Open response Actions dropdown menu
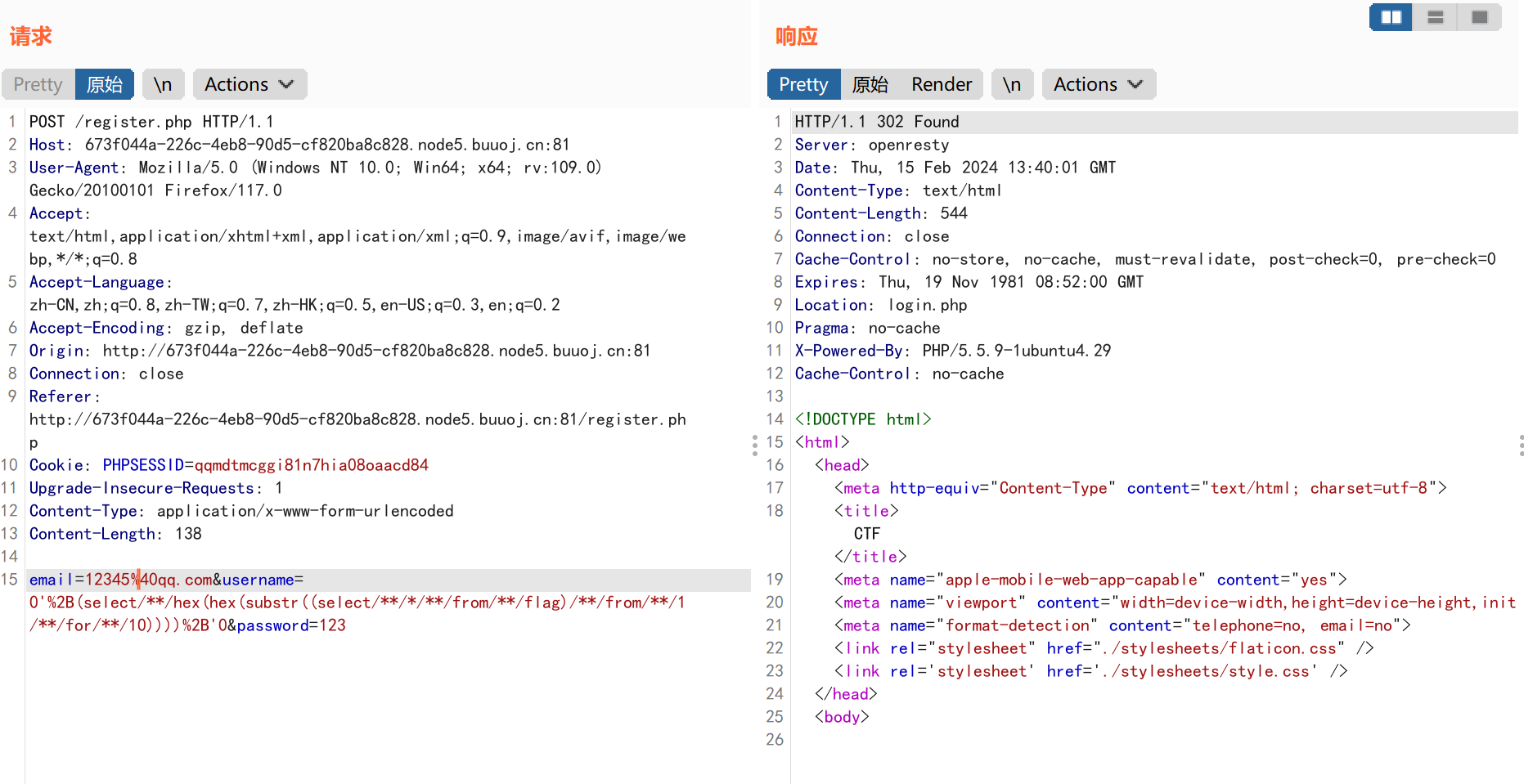 (x=1099, y=84)
